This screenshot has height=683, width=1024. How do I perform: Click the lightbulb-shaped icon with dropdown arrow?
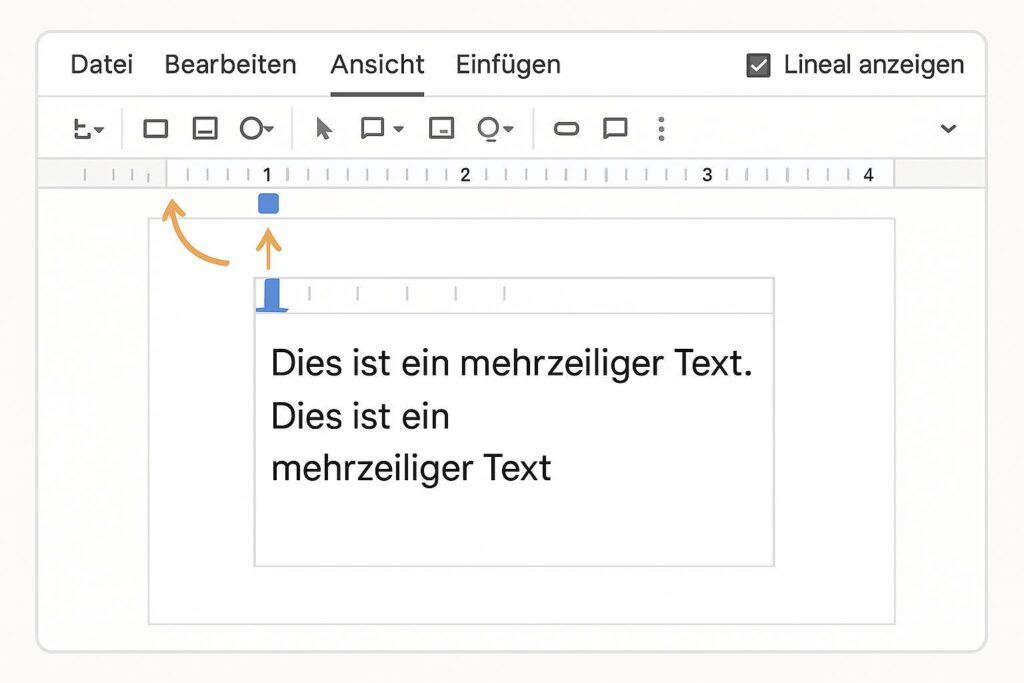pyautogui.click(x=495, y=129)
